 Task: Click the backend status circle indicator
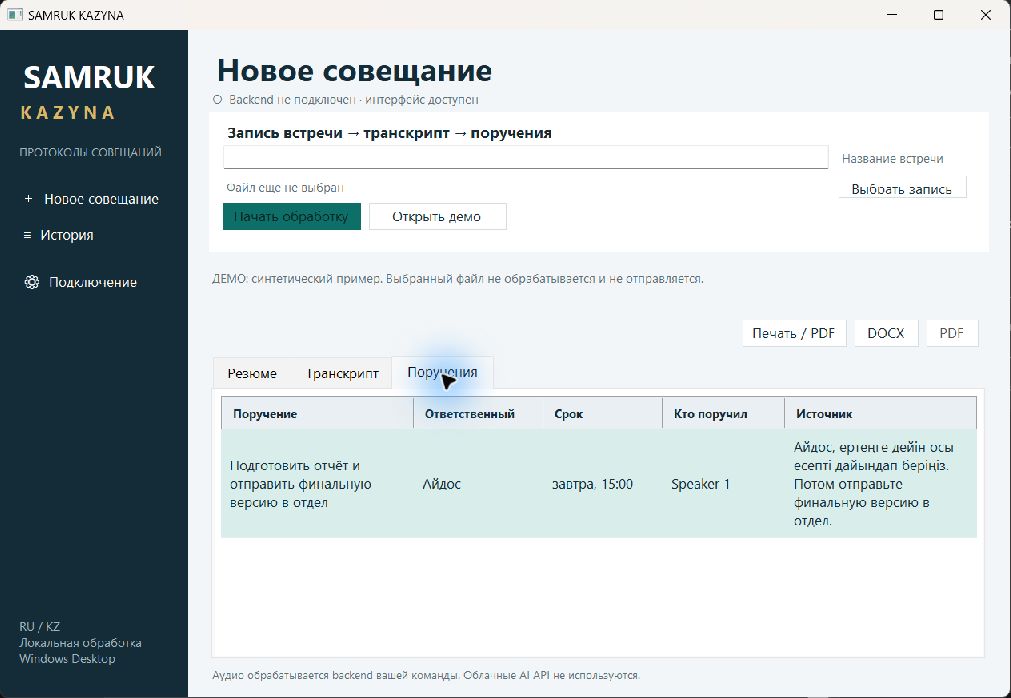(x=217, y=100)
